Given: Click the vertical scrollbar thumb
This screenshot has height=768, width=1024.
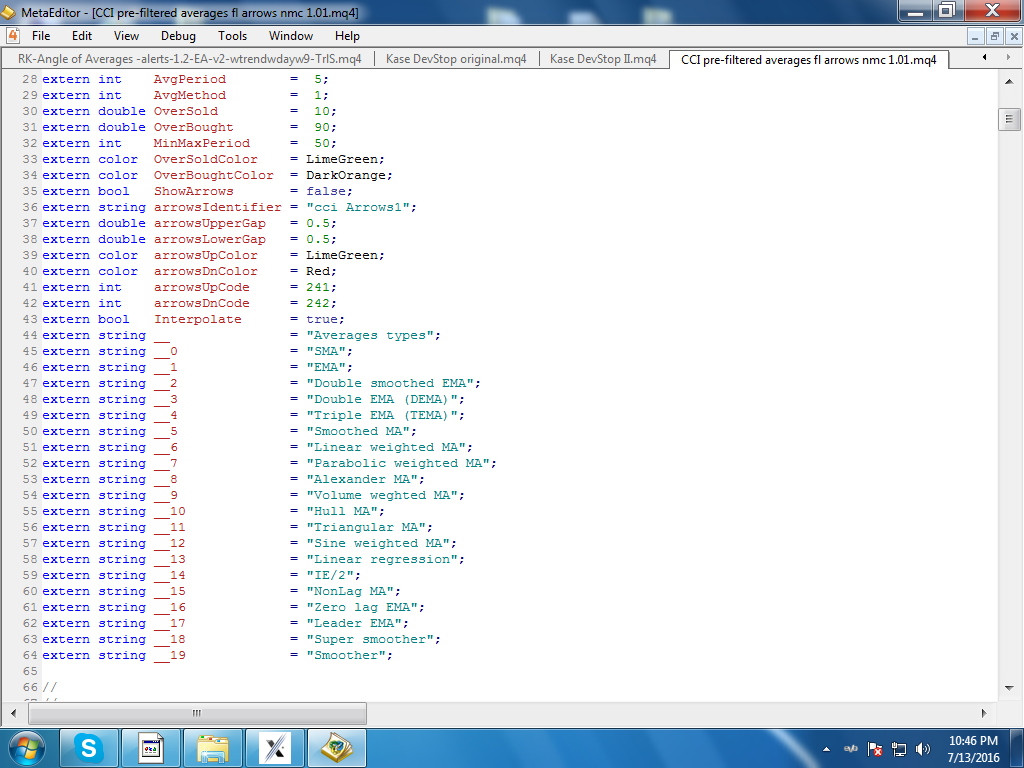Looking at the screenshot, I should pos(1009,119).
